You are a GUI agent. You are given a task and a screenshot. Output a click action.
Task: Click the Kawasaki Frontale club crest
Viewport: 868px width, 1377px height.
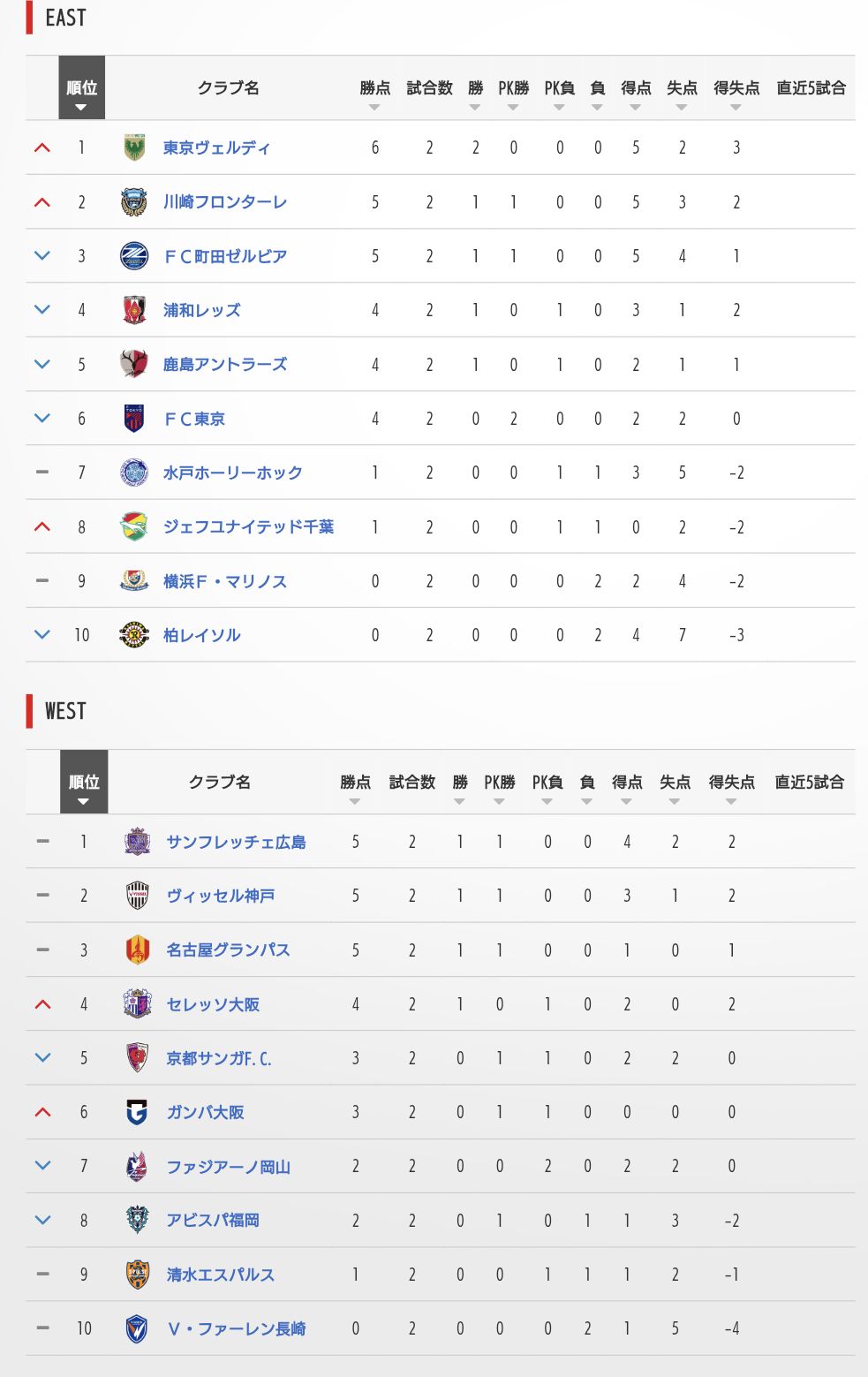click(134, 202)
